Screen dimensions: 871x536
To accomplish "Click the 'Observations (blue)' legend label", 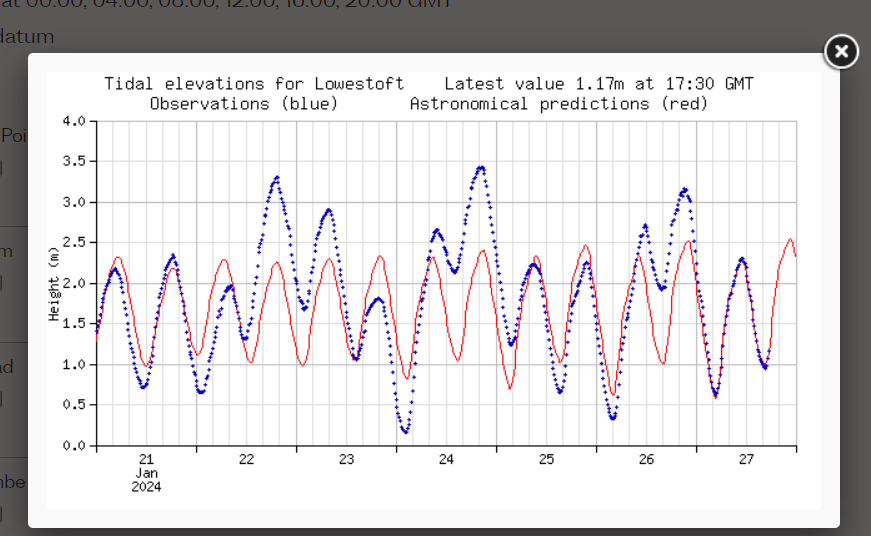I will click(x=244, y=104).
